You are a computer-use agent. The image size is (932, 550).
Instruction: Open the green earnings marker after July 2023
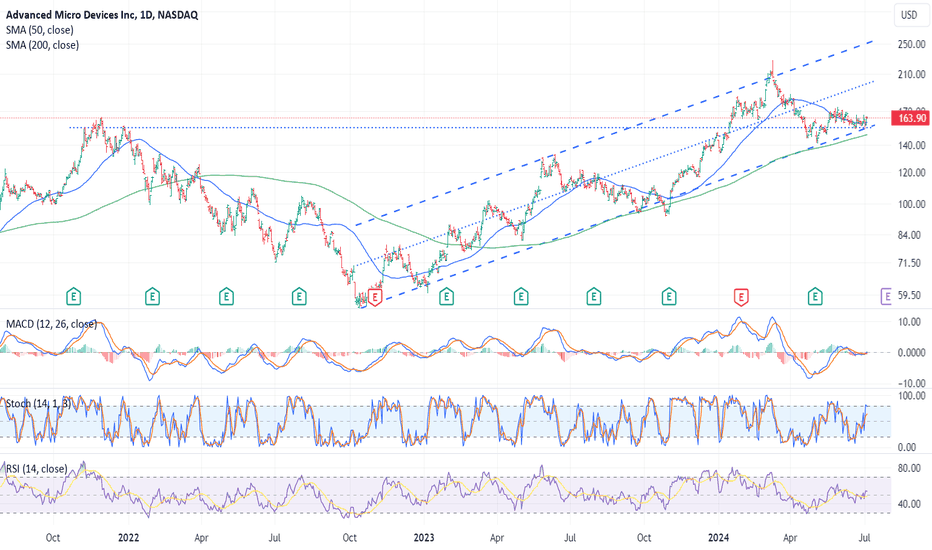tap(593, 296)
